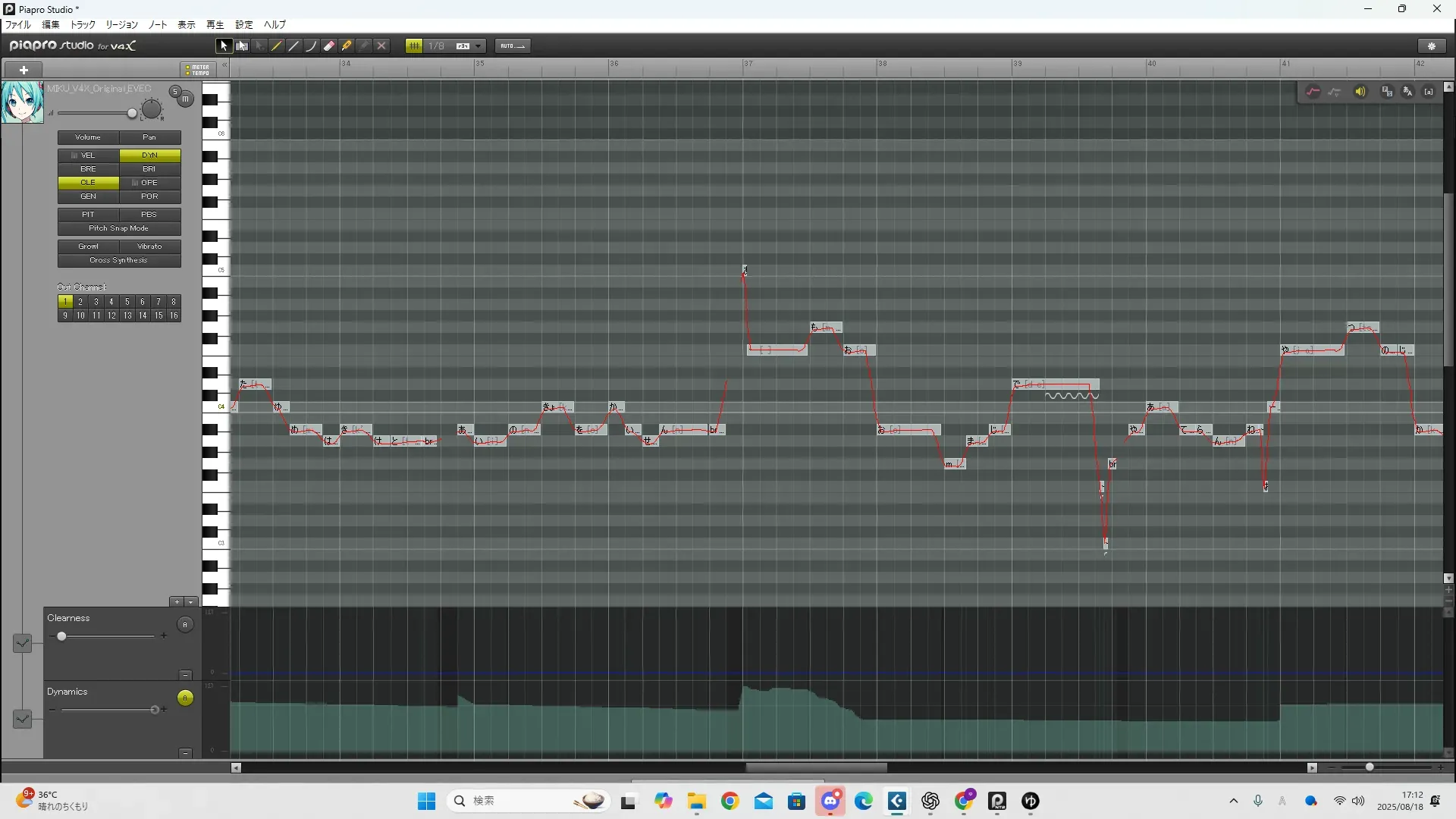1456x819 pixels.
Task: Select the yellow pencil draw tool
Action: point(277,46)
